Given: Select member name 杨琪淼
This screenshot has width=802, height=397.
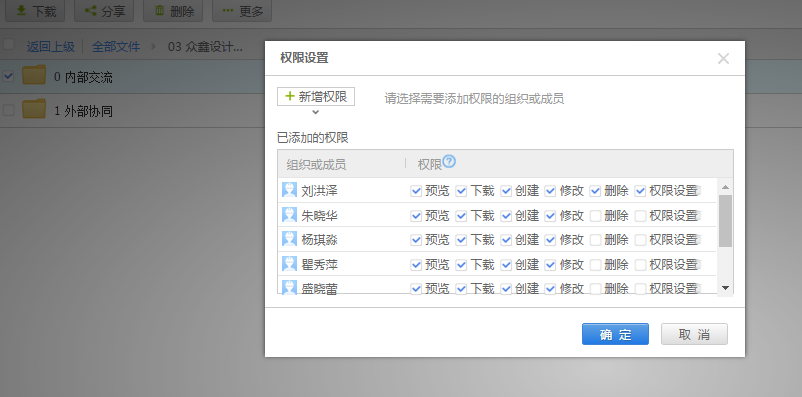Looking at the screenshot, I should 320,240.
